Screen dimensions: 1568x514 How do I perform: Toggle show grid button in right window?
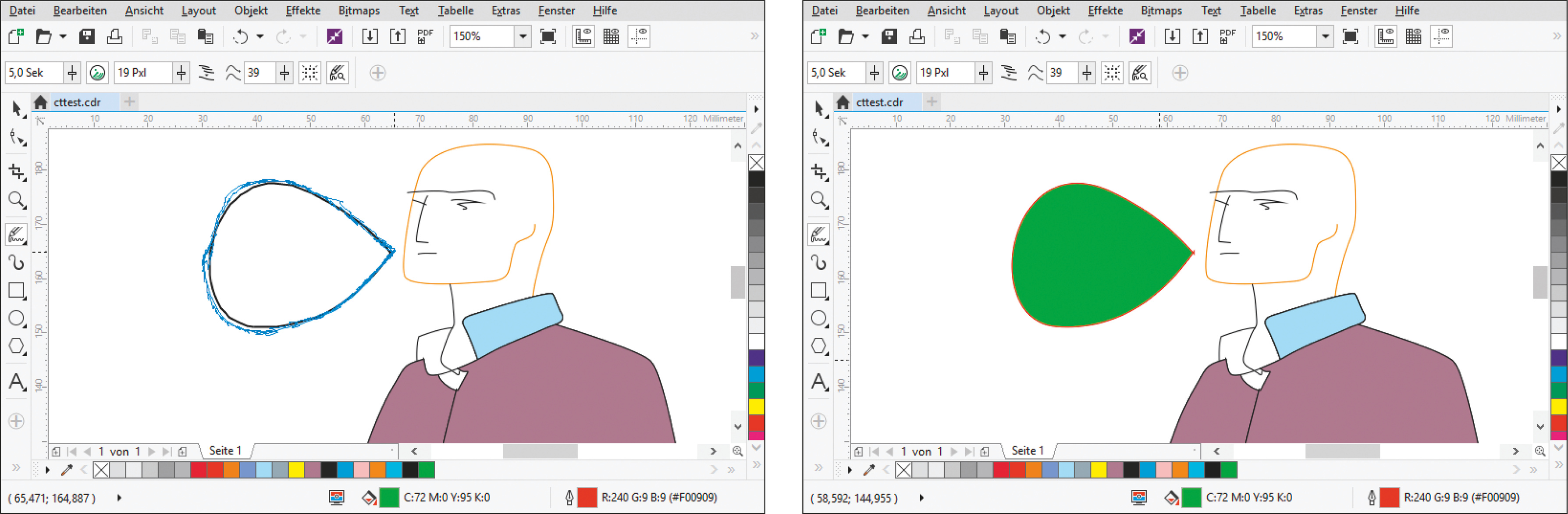(1413, 36)
